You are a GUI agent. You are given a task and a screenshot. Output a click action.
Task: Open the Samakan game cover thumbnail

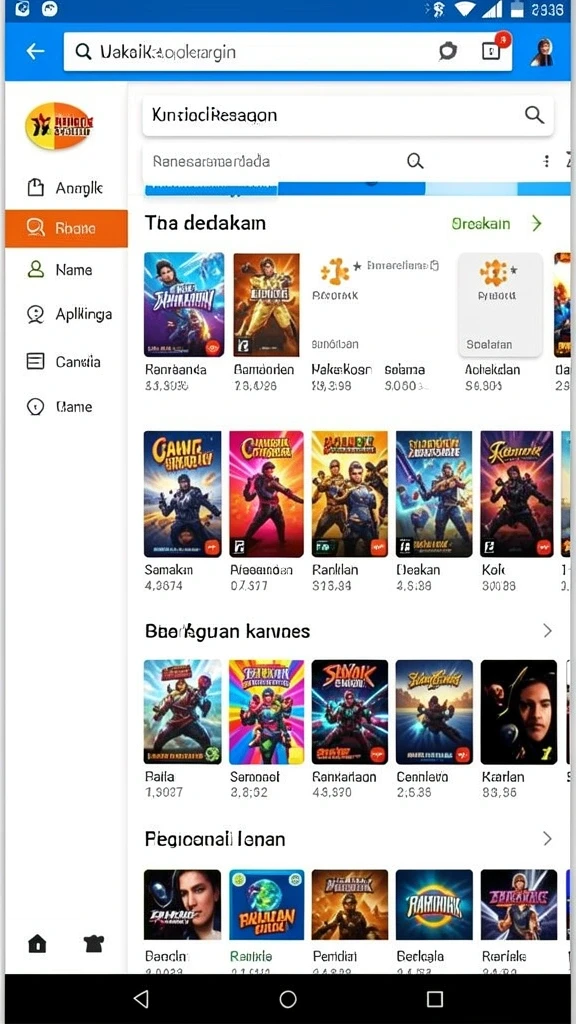182,494
